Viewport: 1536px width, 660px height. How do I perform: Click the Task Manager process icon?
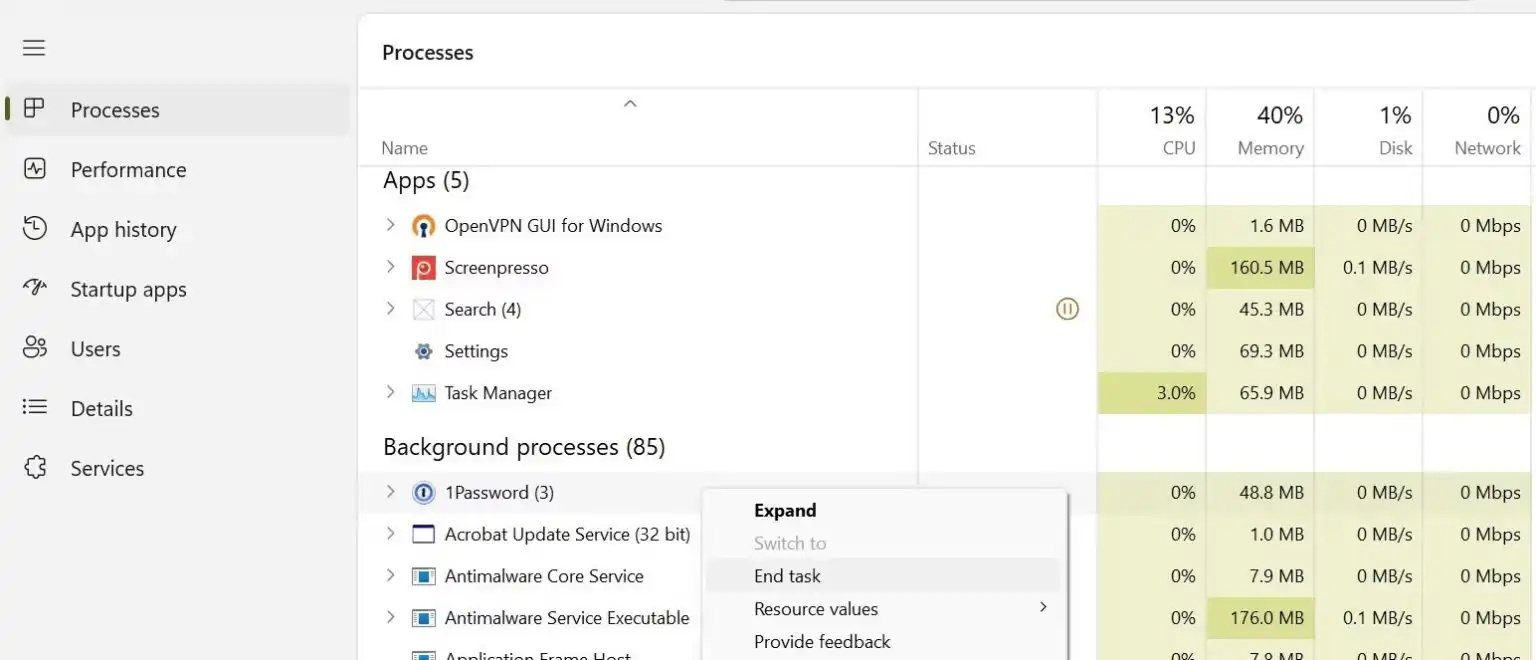click(424, 394)
